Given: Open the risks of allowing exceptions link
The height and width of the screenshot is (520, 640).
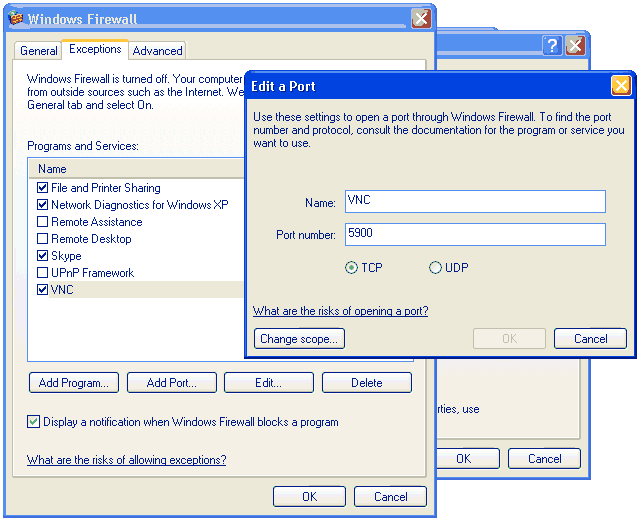Looking at the screenshot, I should click(126, 460).
